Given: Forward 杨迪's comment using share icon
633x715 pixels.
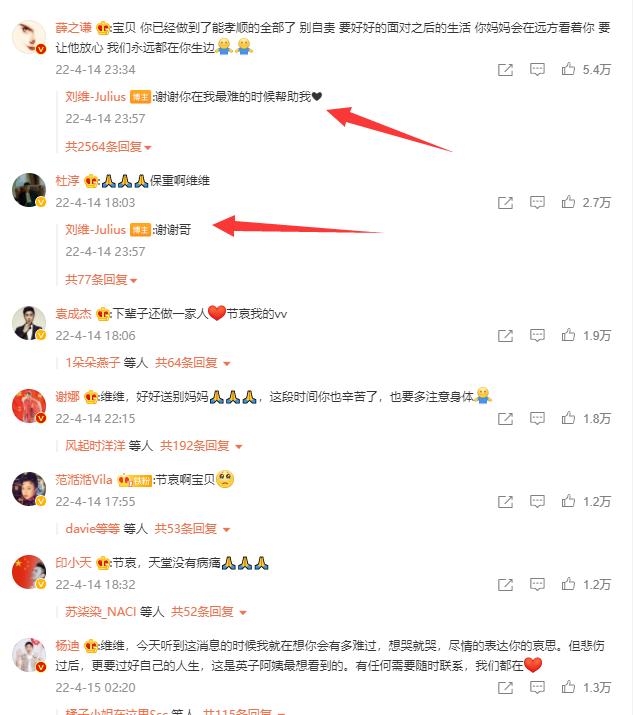Looking at the screenshot, I should (x=505, y=688).
